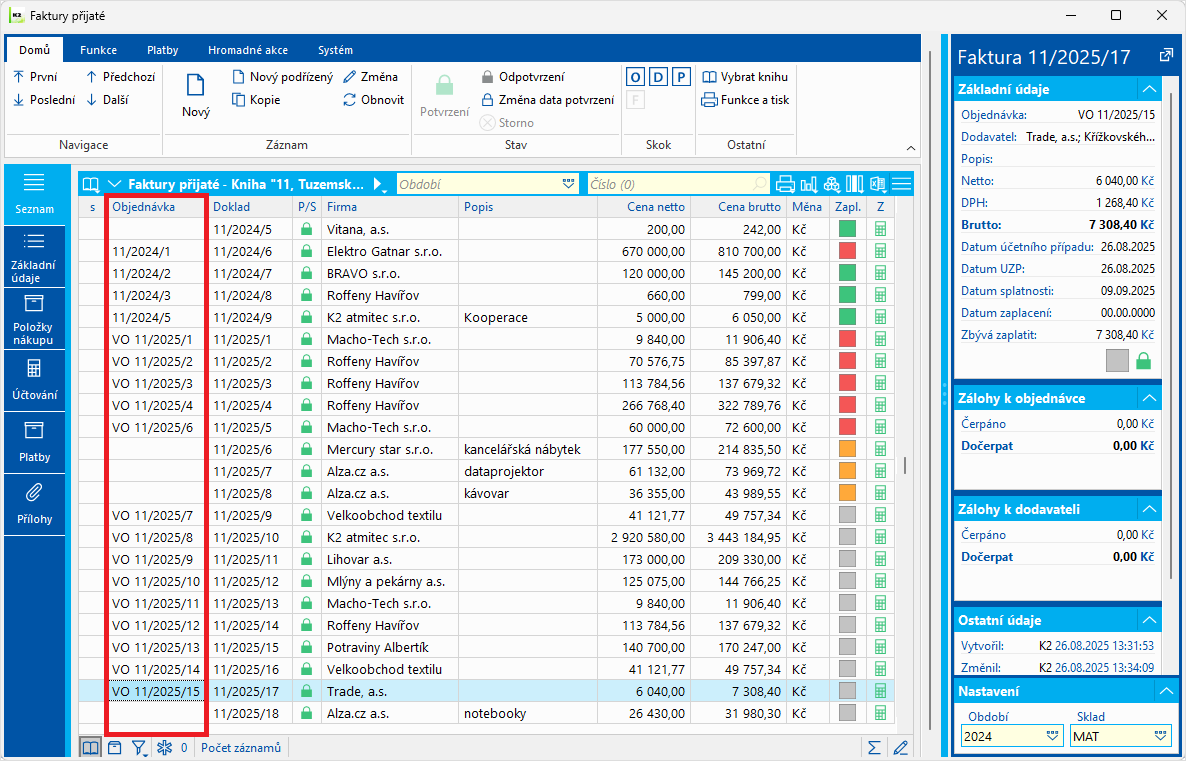Click the Číslo search field

678,184
